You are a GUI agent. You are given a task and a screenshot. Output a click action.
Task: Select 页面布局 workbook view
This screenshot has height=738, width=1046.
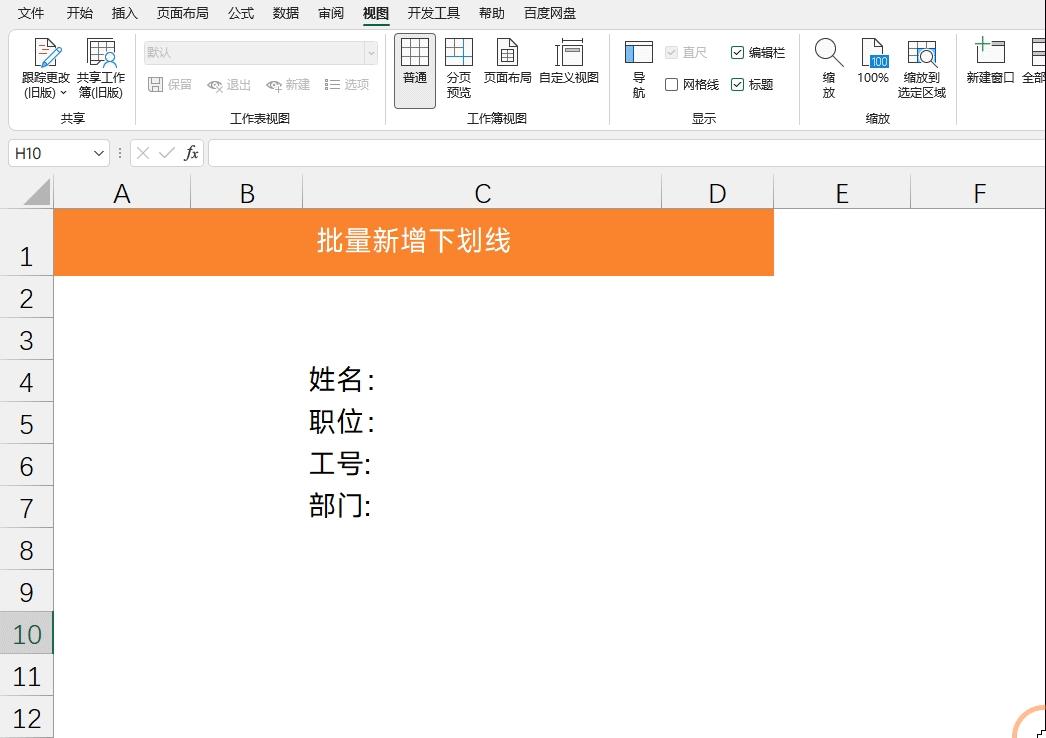[507, 65]
